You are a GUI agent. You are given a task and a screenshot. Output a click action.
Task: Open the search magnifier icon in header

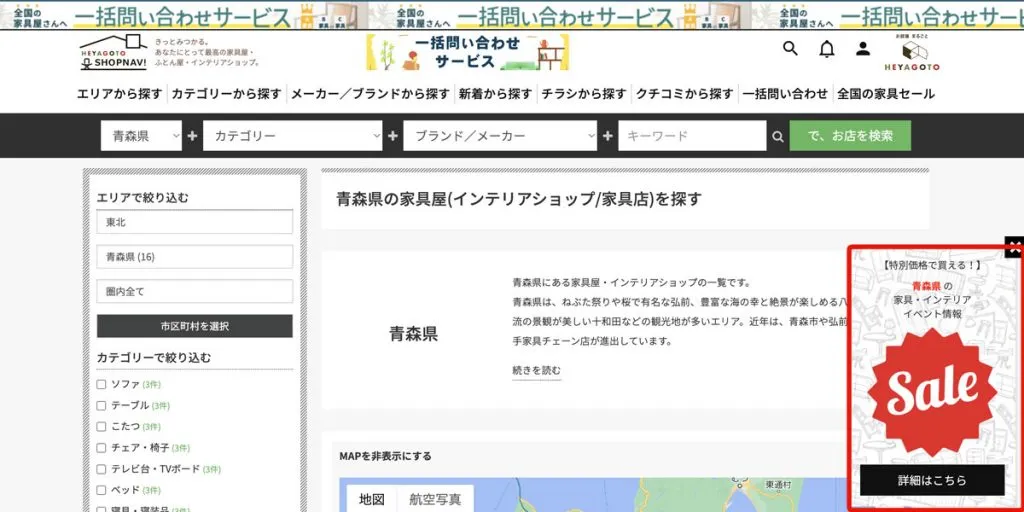coord(790,48)
